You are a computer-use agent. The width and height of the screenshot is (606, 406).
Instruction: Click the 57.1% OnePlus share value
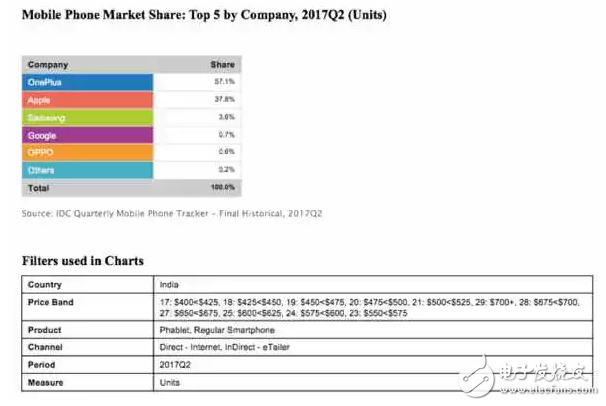225,81
